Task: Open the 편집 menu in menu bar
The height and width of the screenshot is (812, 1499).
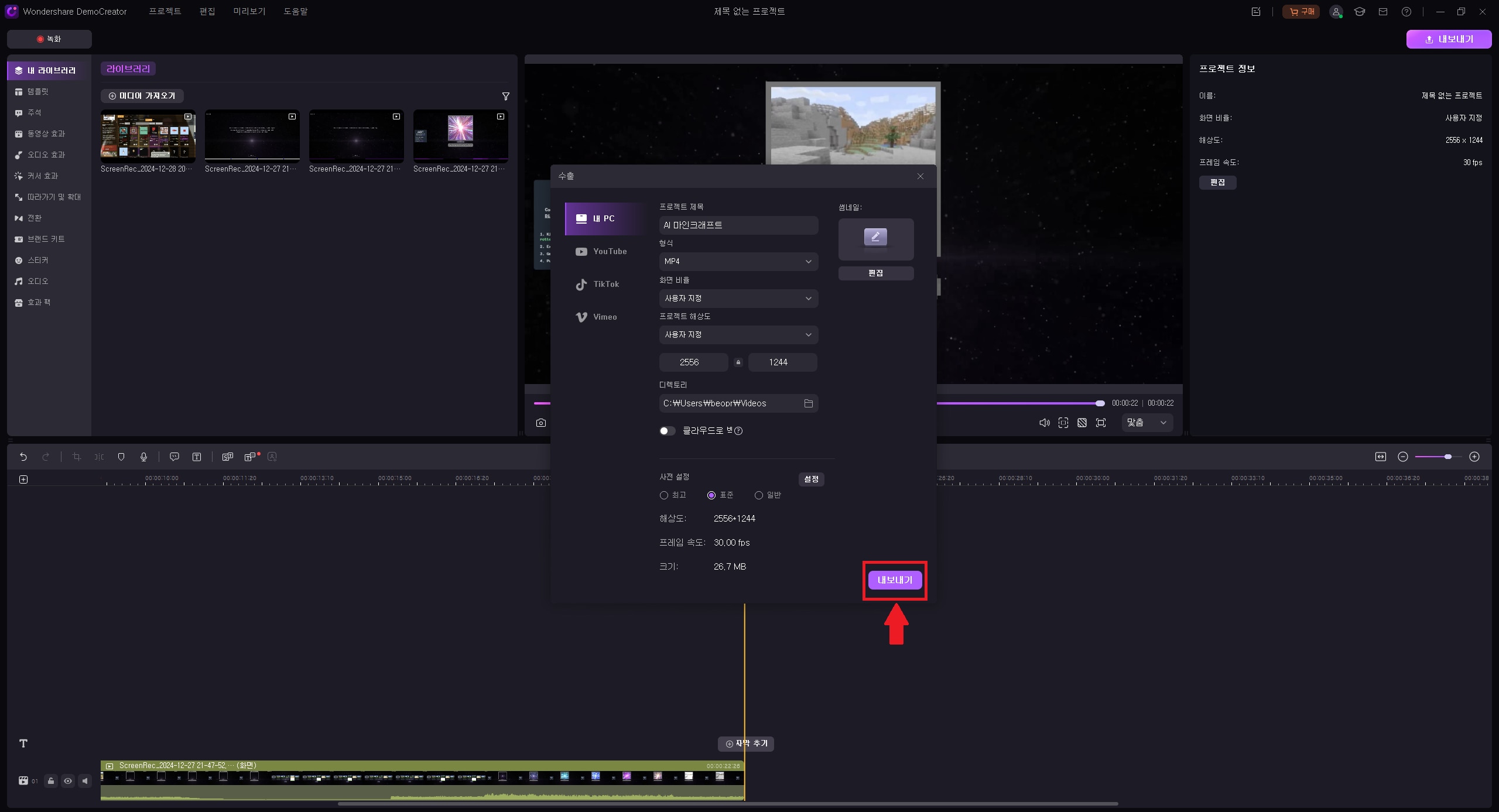Action: tap(207, 12)
